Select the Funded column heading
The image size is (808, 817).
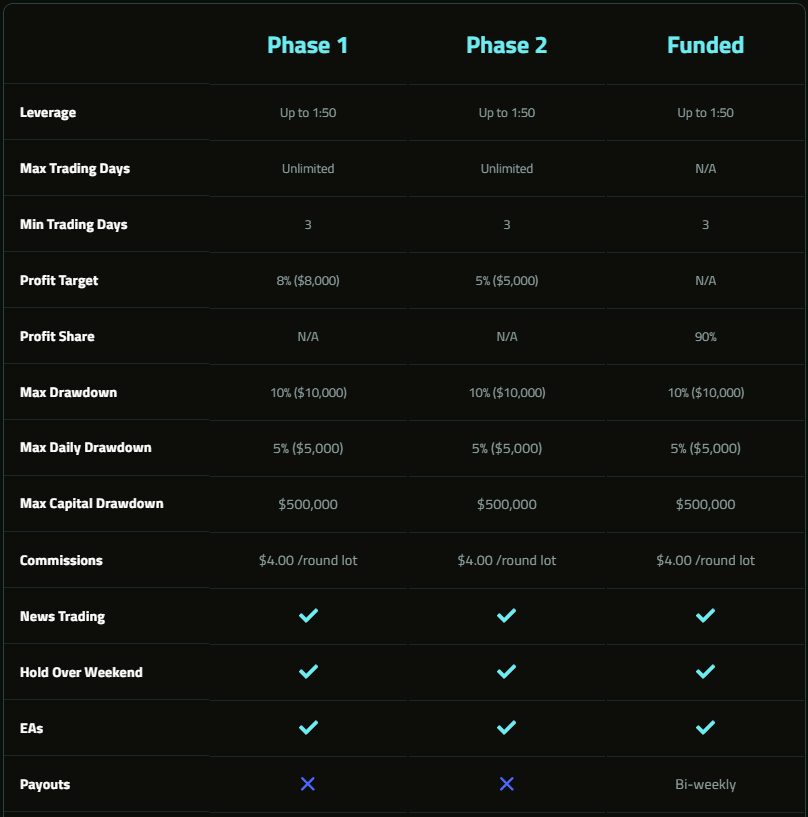coord(705,45)
